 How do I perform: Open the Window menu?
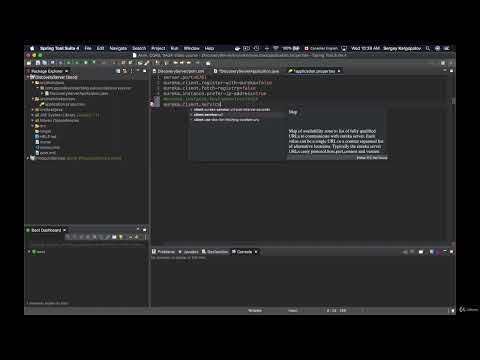[192, 48]
